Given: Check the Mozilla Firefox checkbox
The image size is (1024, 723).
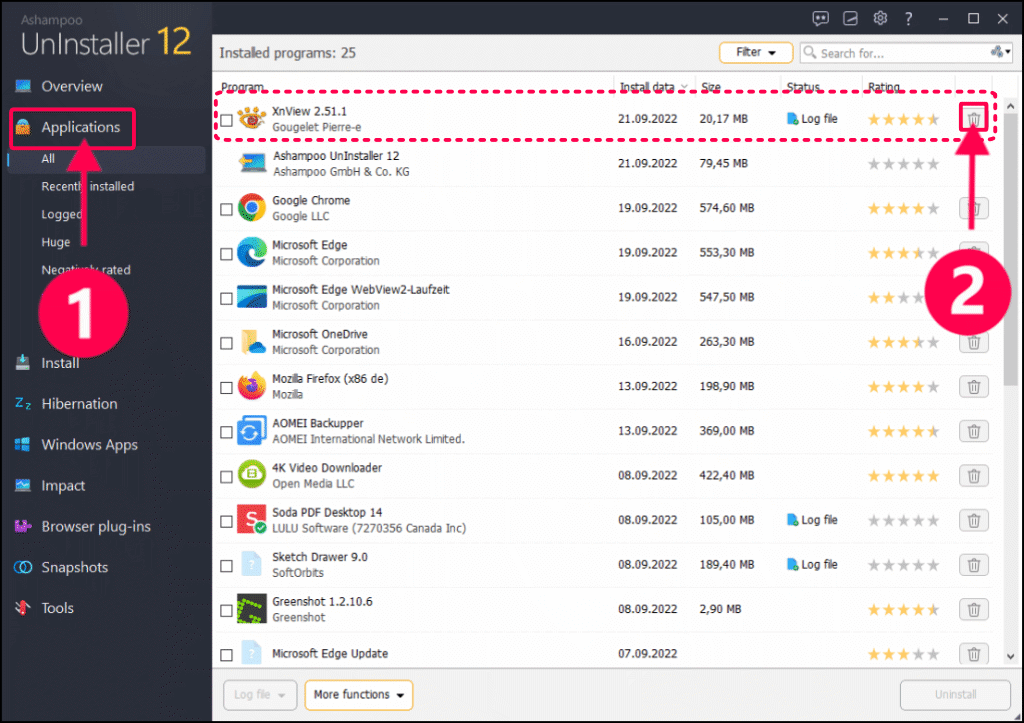Looking at the screenshot, I should pos(227,388).
